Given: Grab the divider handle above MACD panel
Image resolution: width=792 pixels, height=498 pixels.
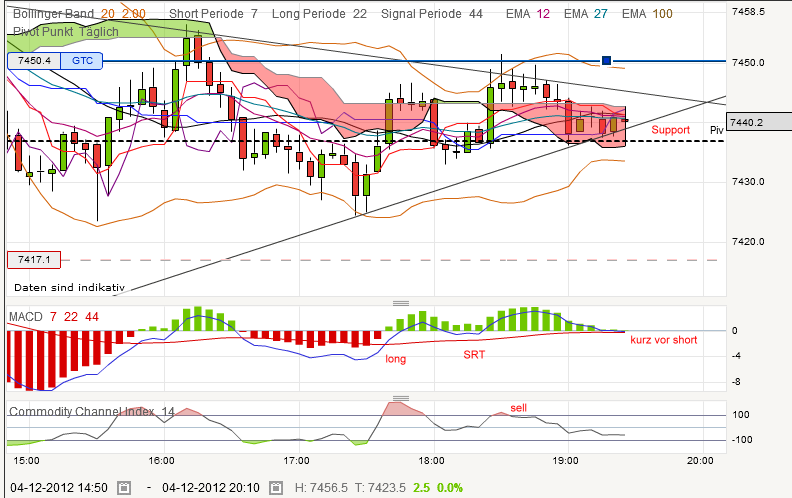Looking at the screenshot, I should [401, 303].
